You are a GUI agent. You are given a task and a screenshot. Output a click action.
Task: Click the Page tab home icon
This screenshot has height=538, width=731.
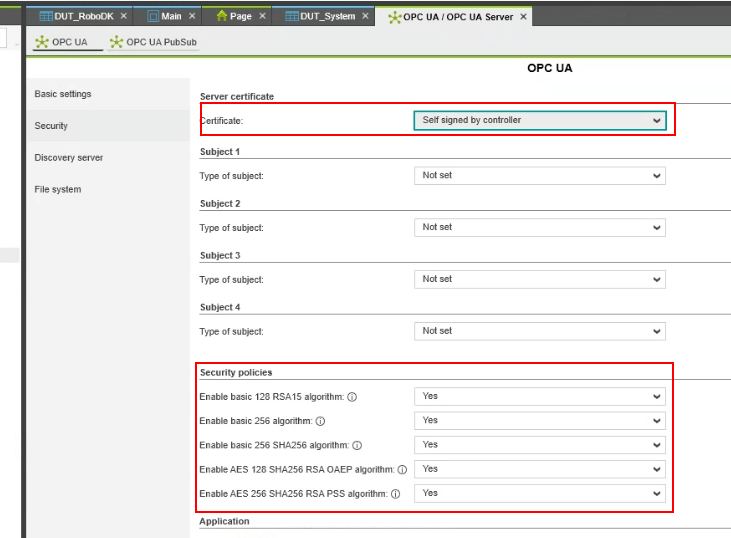point(222,16)
